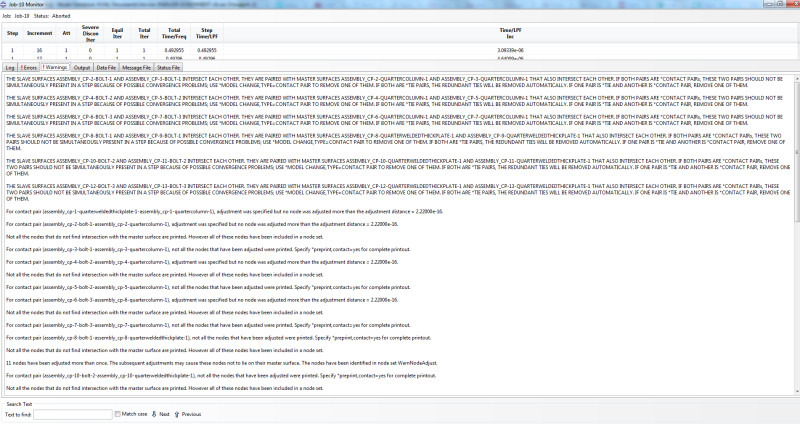
Task: Focus the Text to find field
Action: pos(72,414)
